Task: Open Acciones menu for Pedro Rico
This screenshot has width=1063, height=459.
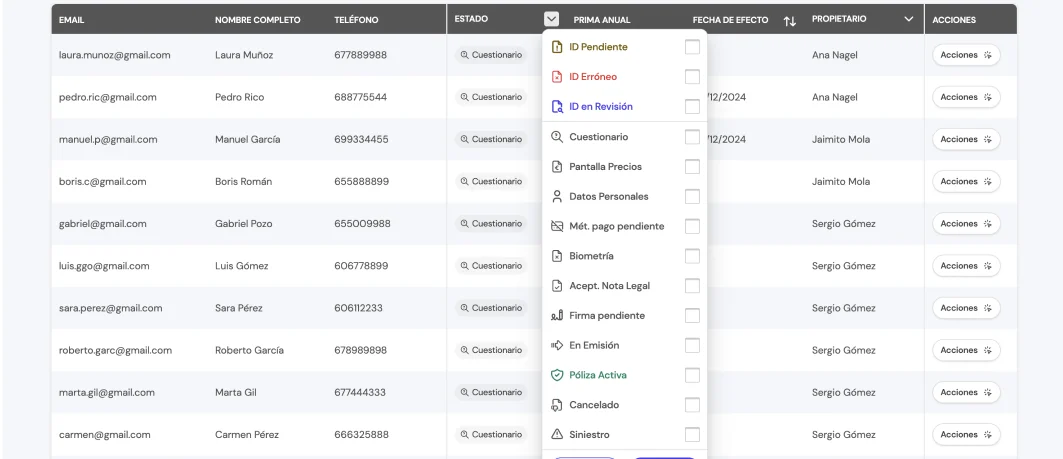Action: pyautogui.click(x=966, y=97)
